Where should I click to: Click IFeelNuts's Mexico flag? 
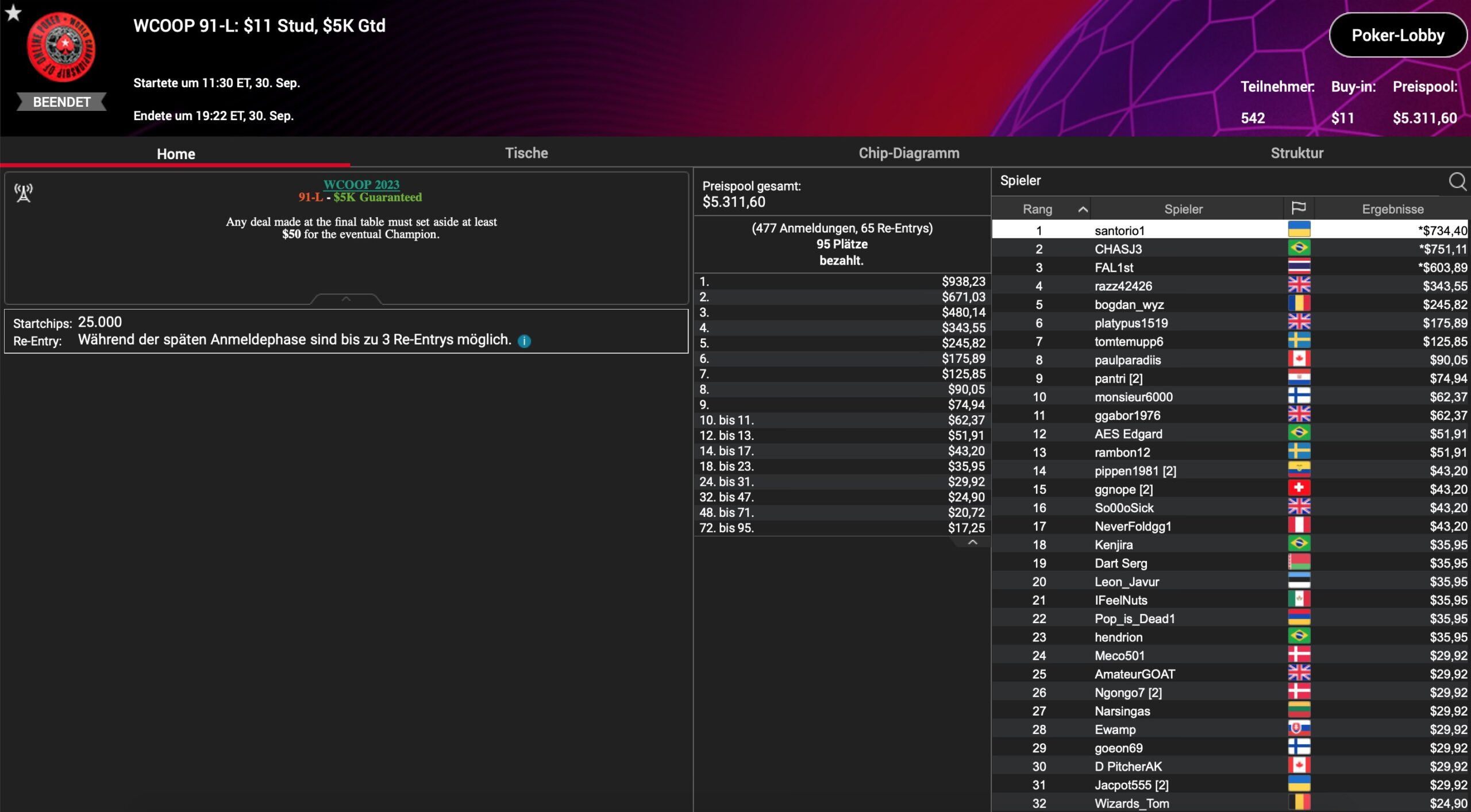(x=1299, y=599)
